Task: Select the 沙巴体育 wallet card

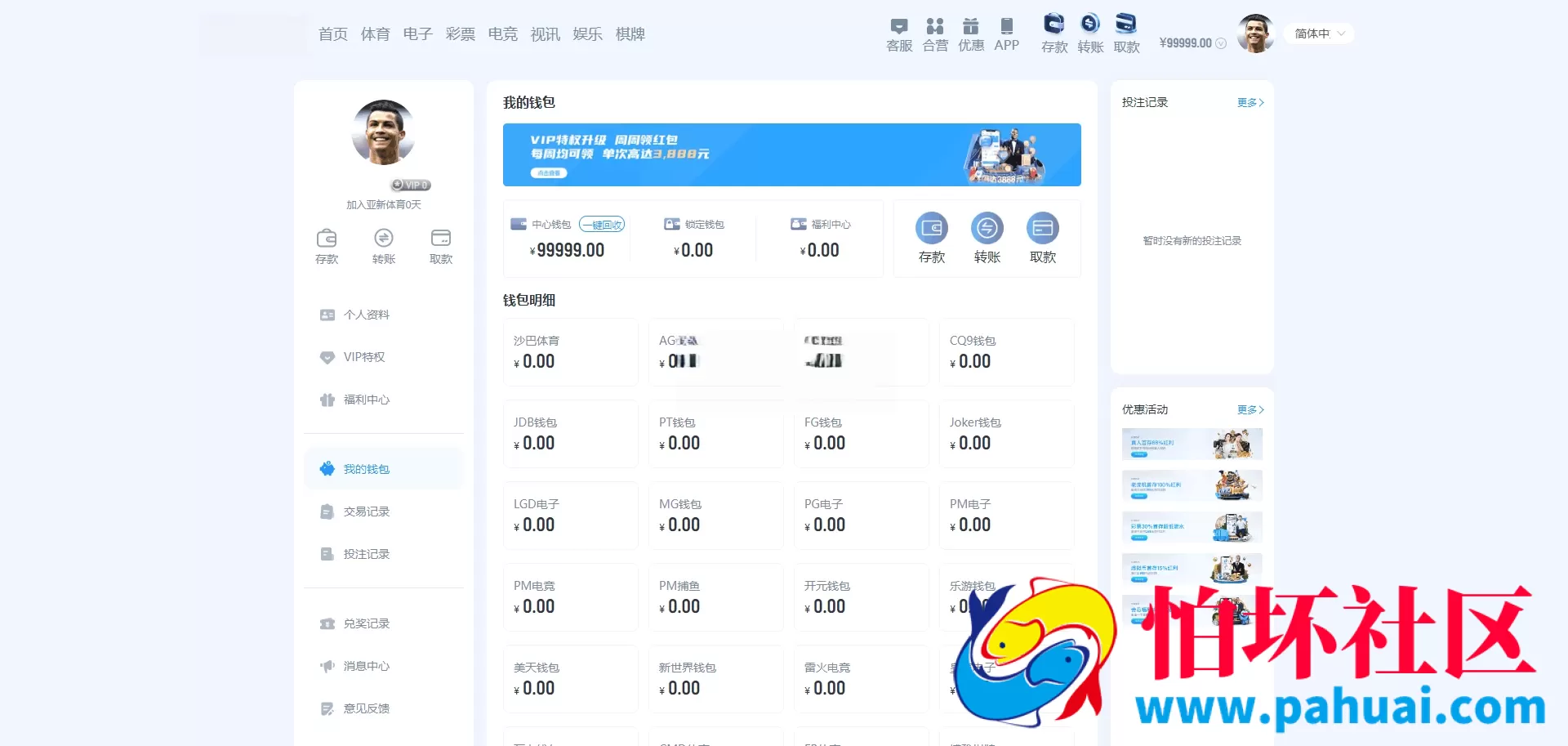Action: pos(571,352)
